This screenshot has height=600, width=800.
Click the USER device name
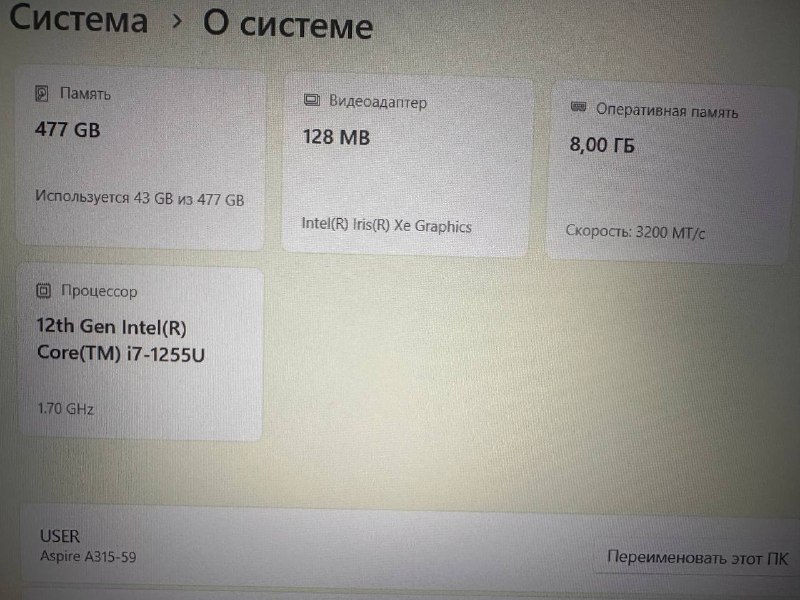60,536
